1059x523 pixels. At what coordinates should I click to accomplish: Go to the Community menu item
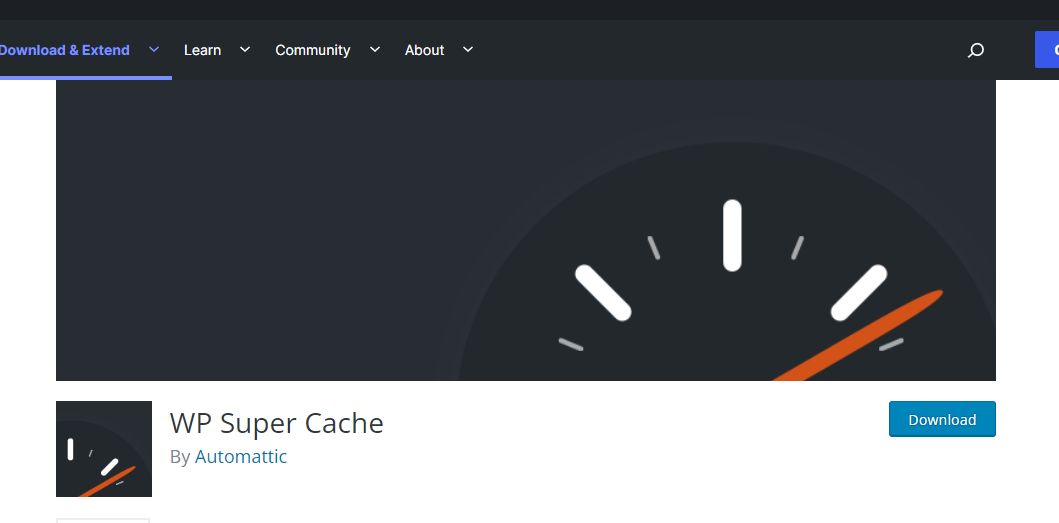coord(312,50)
